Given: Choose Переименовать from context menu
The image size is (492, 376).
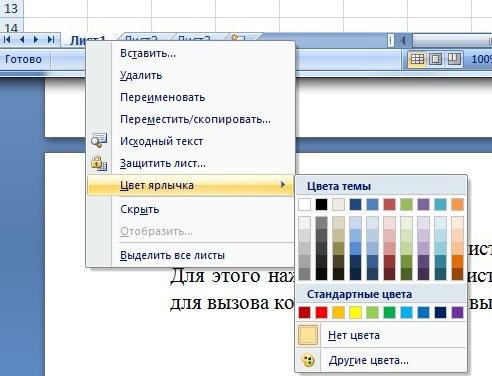Looking at the screenshot, I should click(163, 97).
